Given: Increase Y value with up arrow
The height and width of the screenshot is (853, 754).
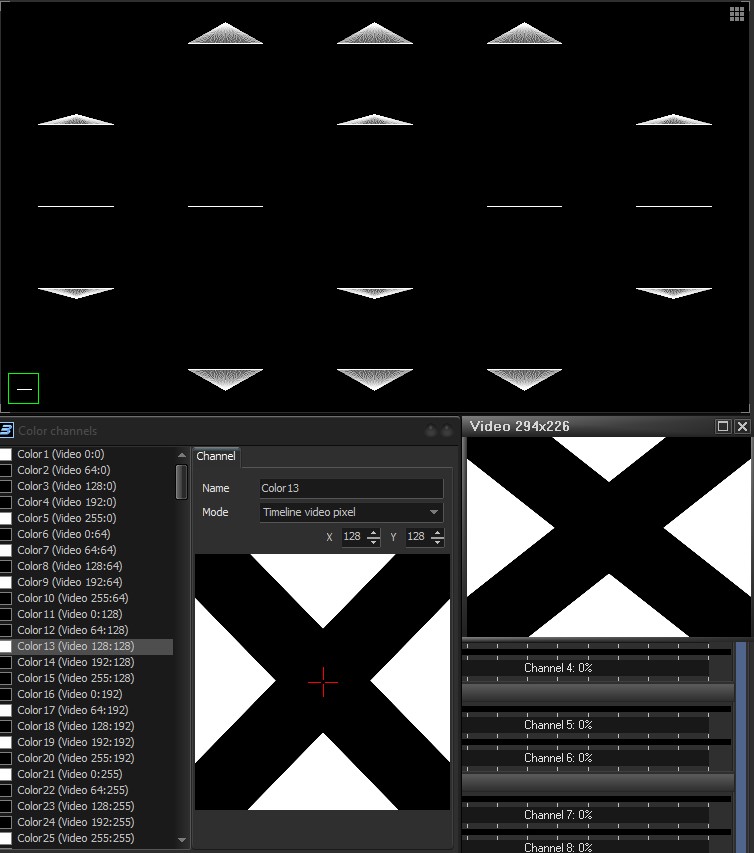Looking at the screenshot, I should (x=437, y=533).
